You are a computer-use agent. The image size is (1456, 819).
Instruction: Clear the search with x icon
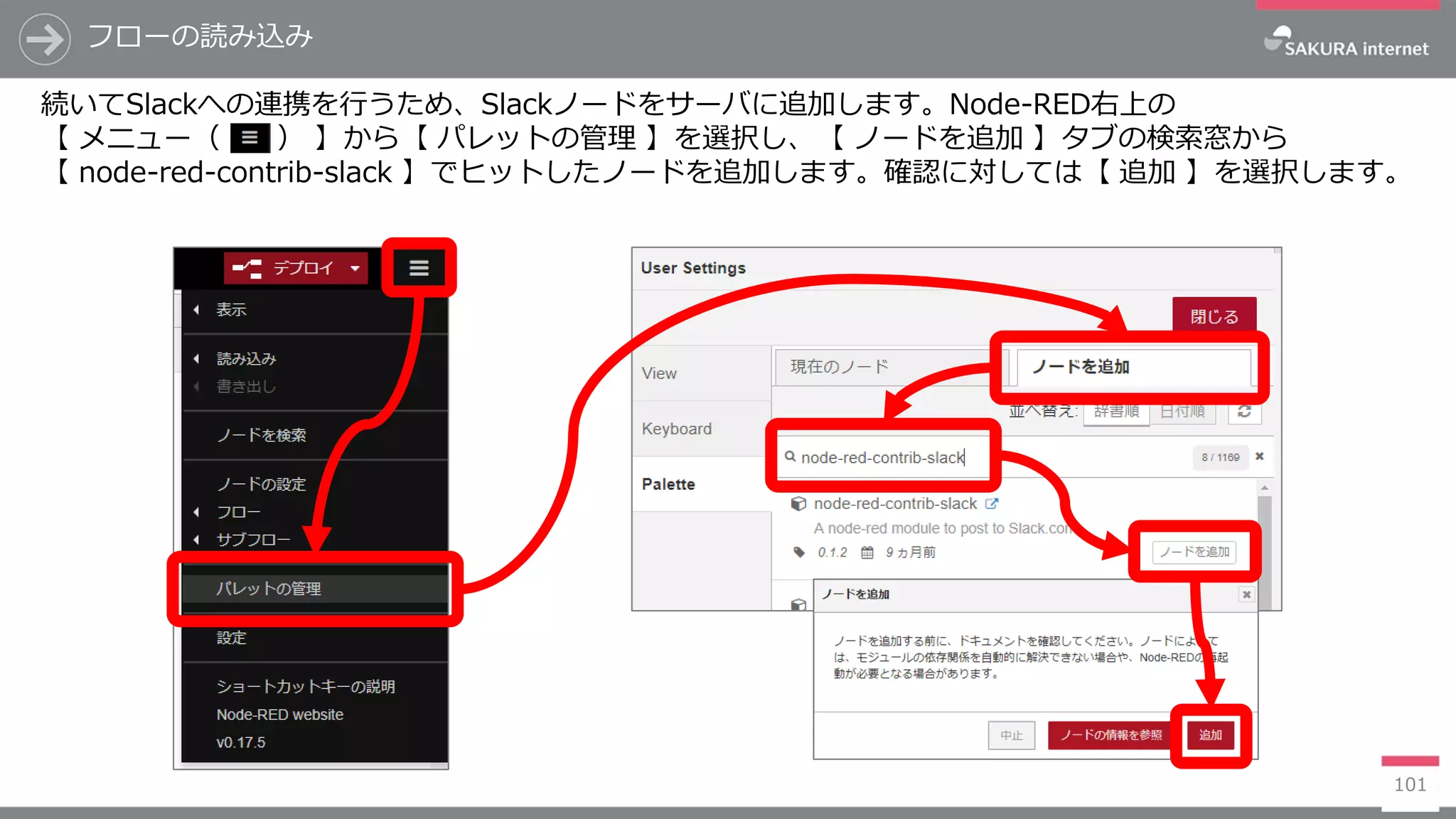click(x=1259, y=456)
